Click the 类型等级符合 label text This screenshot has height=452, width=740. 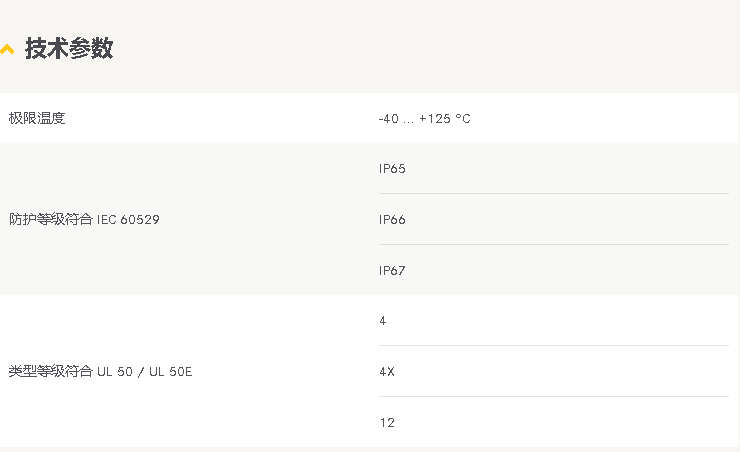point(51,372)
